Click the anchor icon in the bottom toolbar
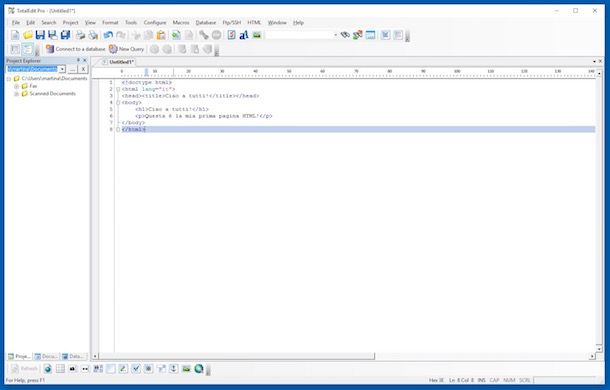Viewport: 610px width, 390px height. pyautogui.click(x=174, y=369)
